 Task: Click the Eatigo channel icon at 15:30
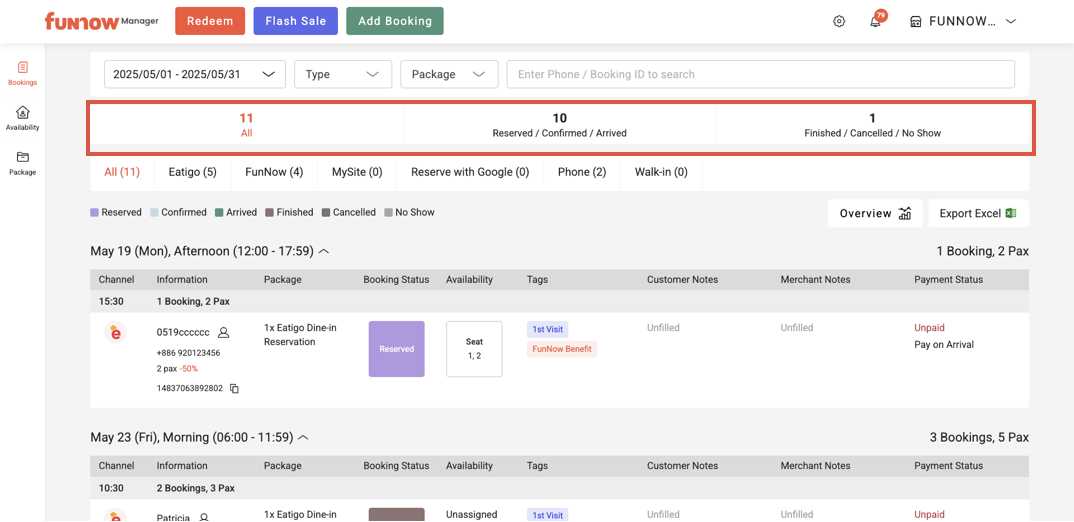coord(115,333)
